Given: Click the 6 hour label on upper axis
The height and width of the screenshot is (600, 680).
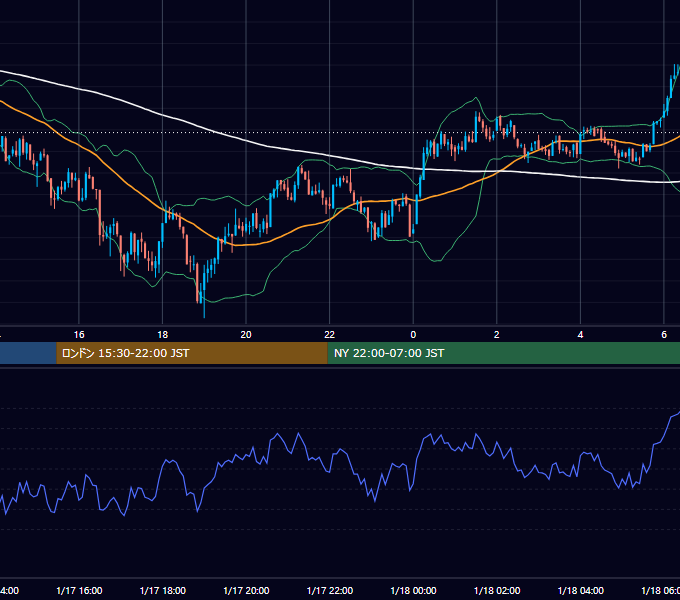Looking at the screenshot, I should 664,335.
